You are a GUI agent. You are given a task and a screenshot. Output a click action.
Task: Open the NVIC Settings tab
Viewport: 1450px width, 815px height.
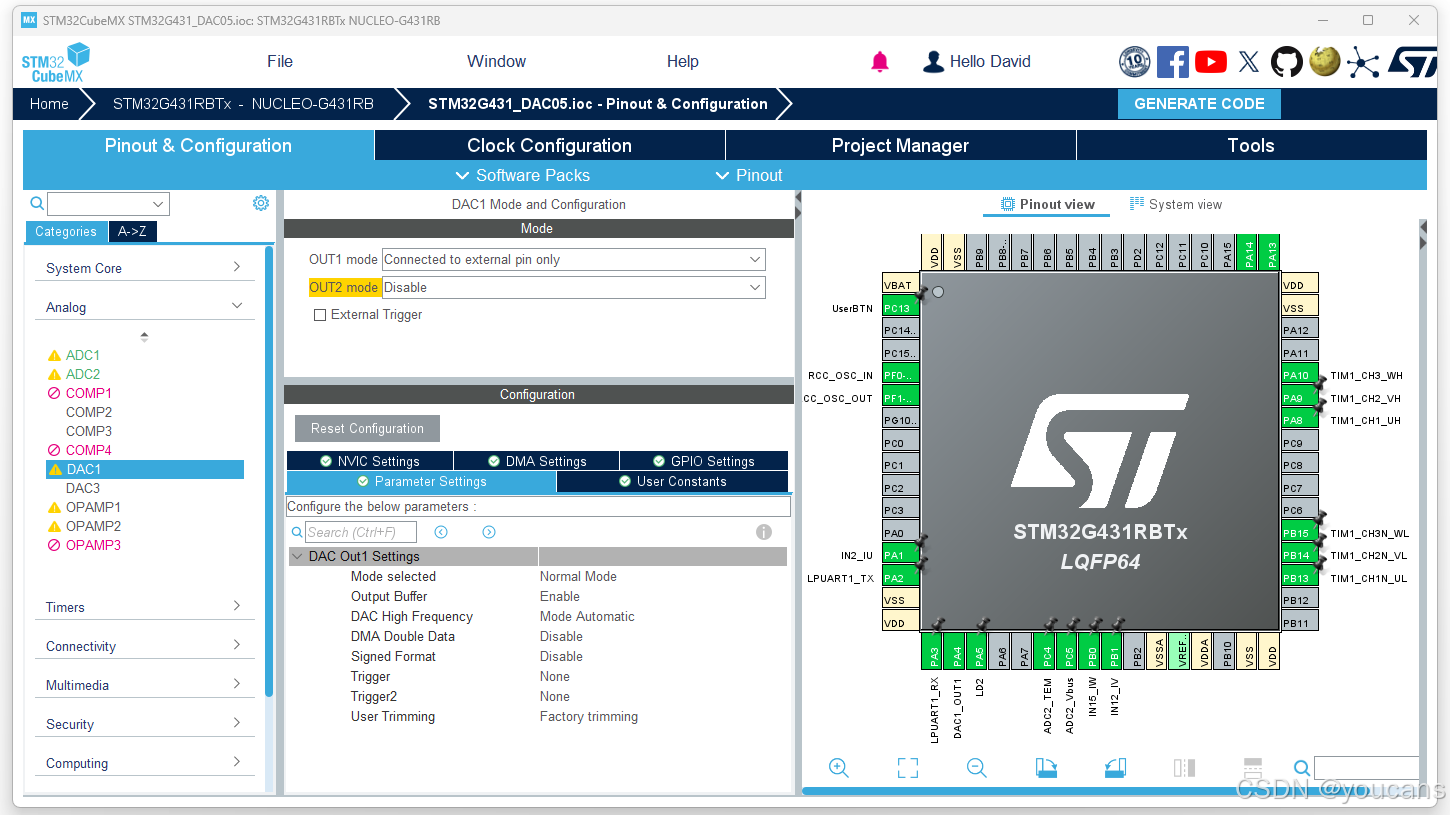[370, 461]
